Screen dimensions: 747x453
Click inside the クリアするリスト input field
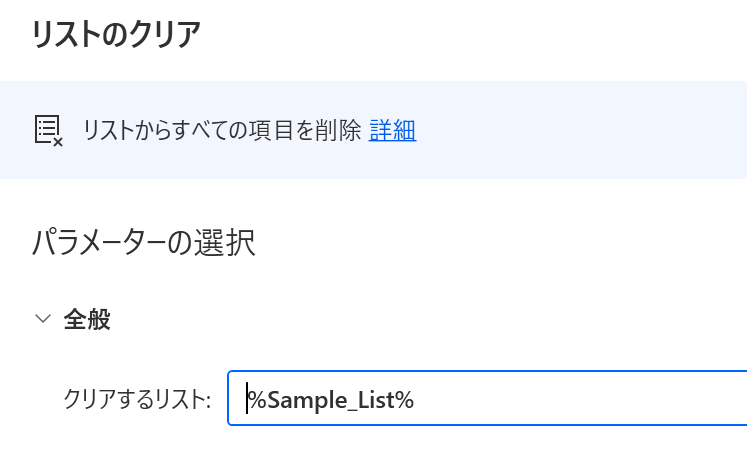pos(487,398)
